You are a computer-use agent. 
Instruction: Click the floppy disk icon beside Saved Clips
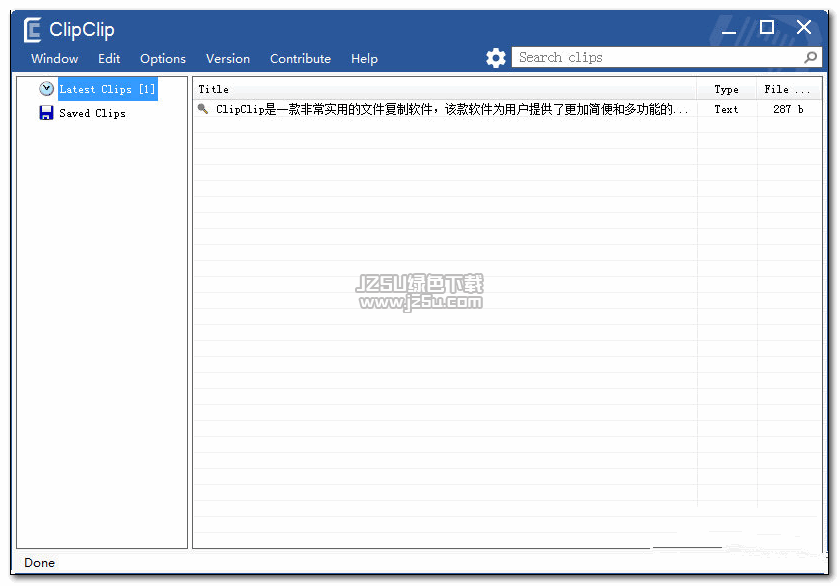click(47, 112)
